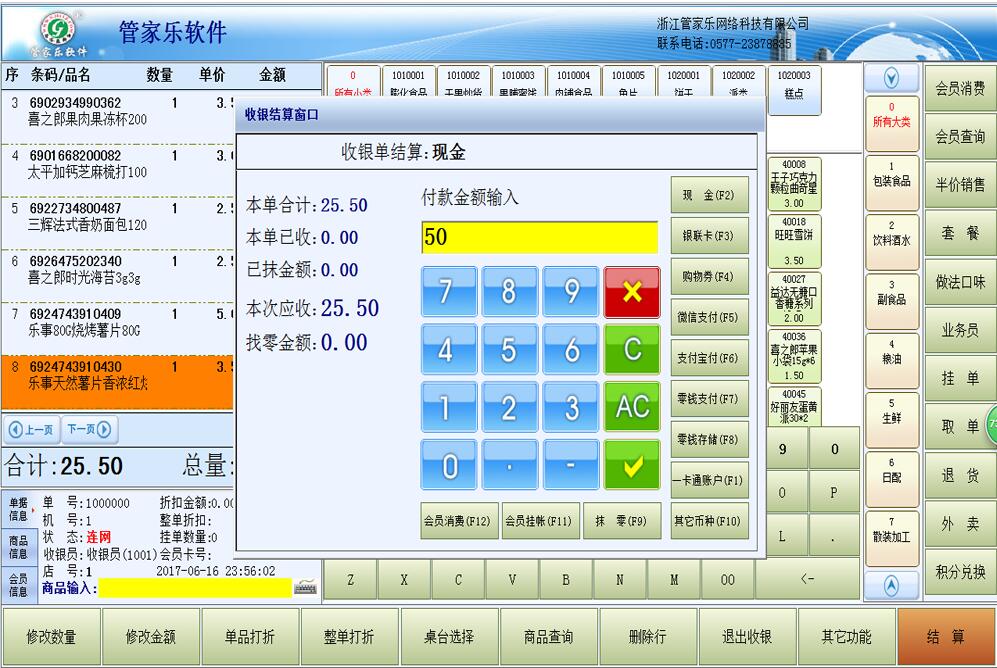997x668 pixels.
Task: Click 删除行 at the bottom bar
Action: pos(647,636)
